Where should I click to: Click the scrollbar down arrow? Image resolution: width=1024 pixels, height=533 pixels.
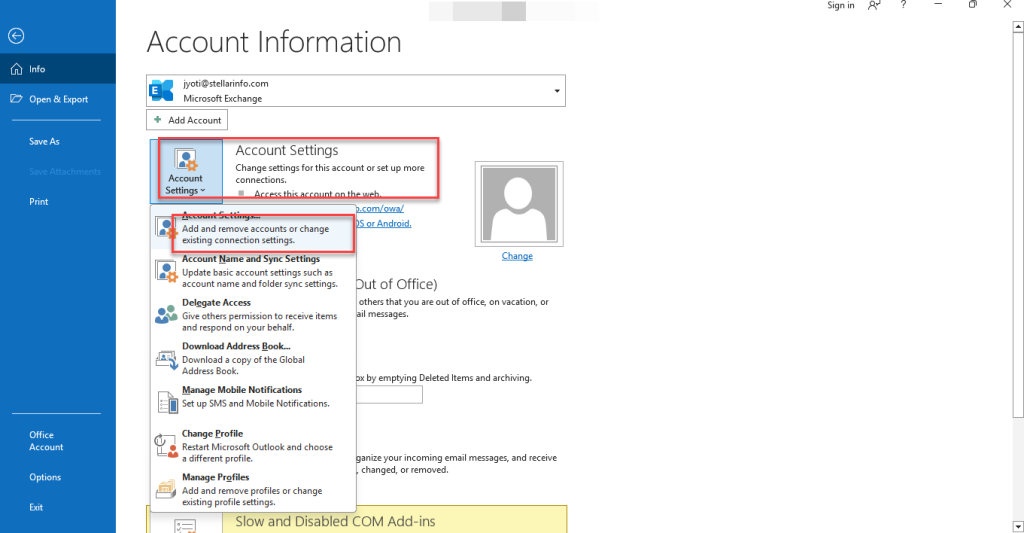tap(1017, 526)
